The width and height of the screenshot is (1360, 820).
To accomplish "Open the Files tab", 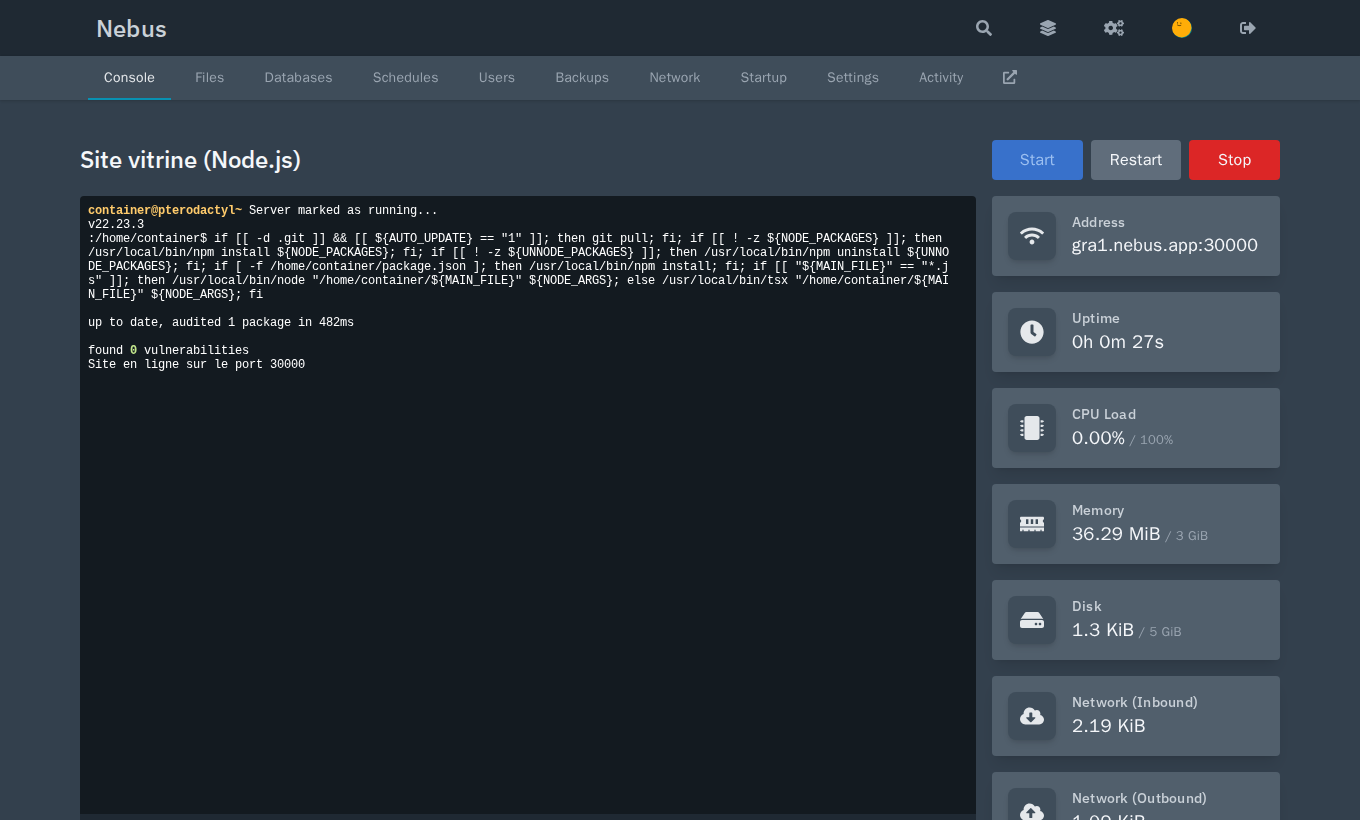I will 210,78.
